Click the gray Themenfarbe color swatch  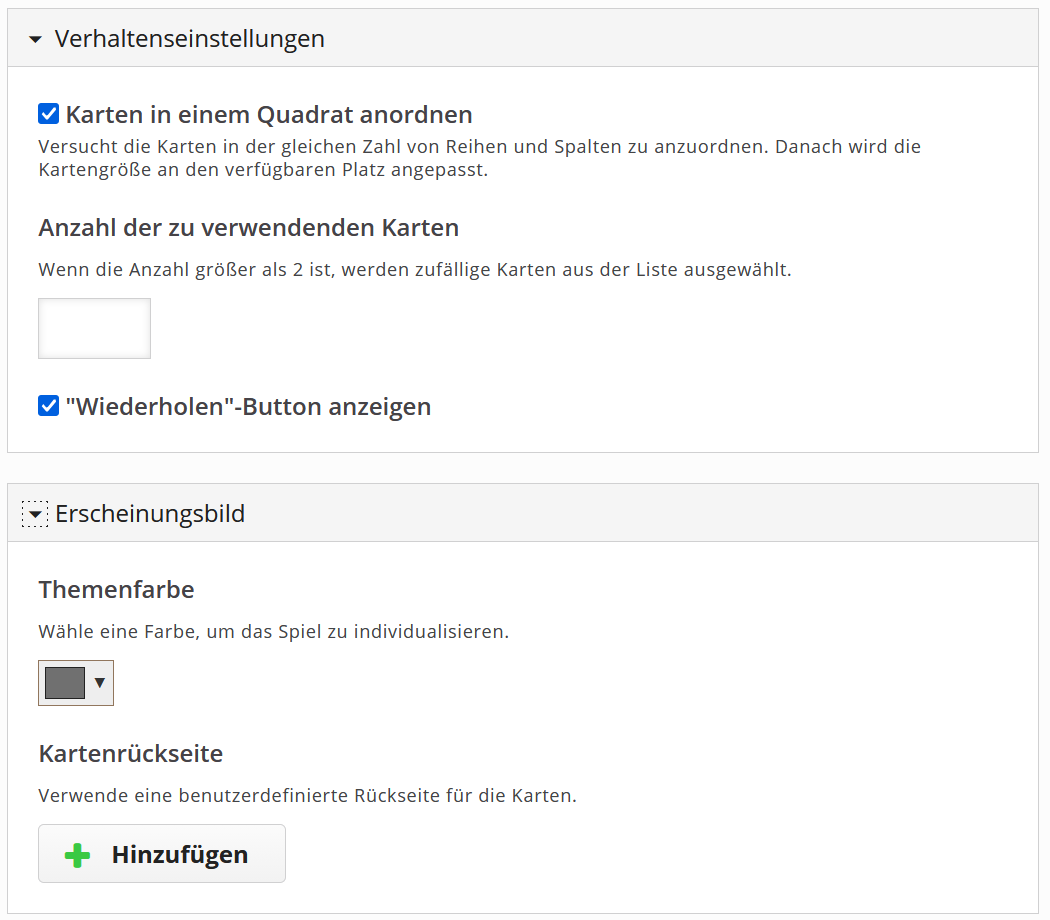(65, 683)
